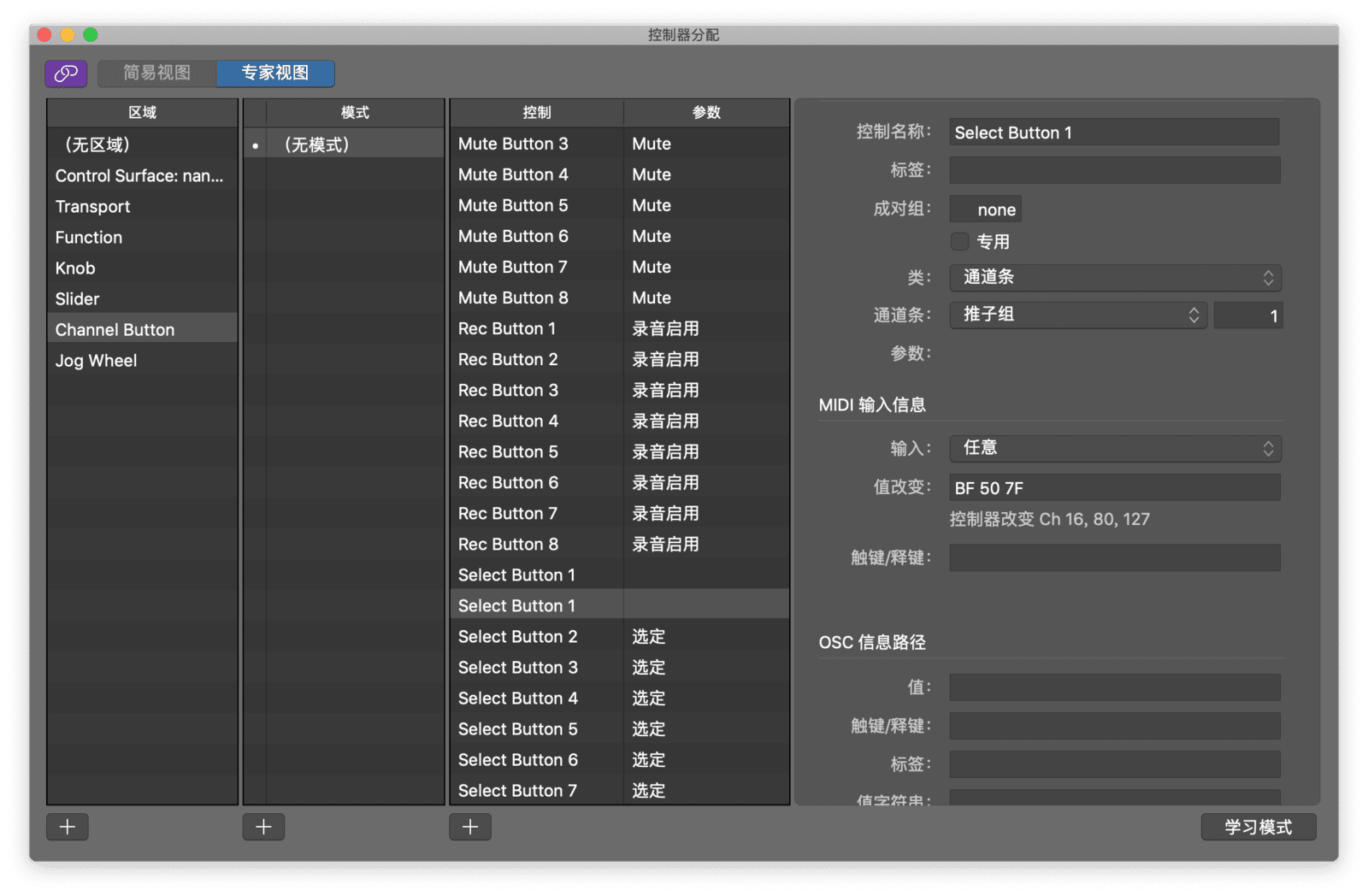This screenshot has width=1368, height=896.
Task: Select the Select Button 4 row
Action: 620,698
